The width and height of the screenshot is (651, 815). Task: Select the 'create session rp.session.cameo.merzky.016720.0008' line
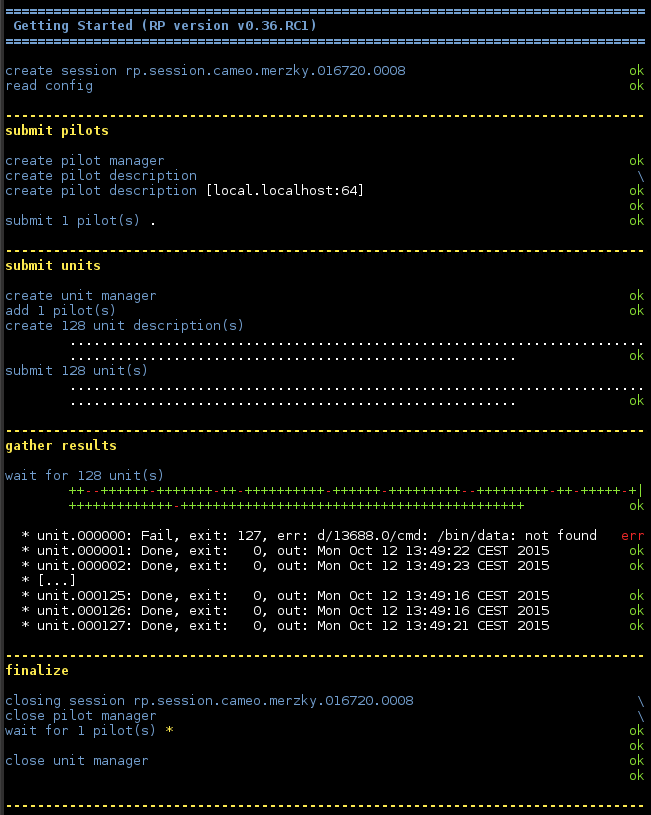pyautogui.click(x=205, y=71)
